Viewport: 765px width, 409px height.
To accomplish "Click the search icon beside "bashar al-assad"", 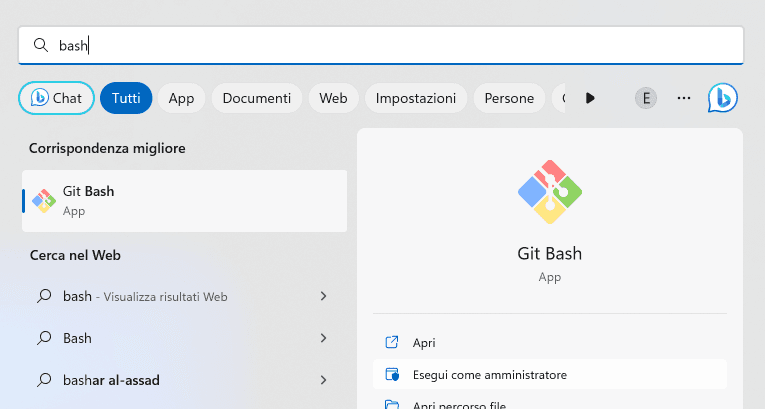I will tap(44, 380).
